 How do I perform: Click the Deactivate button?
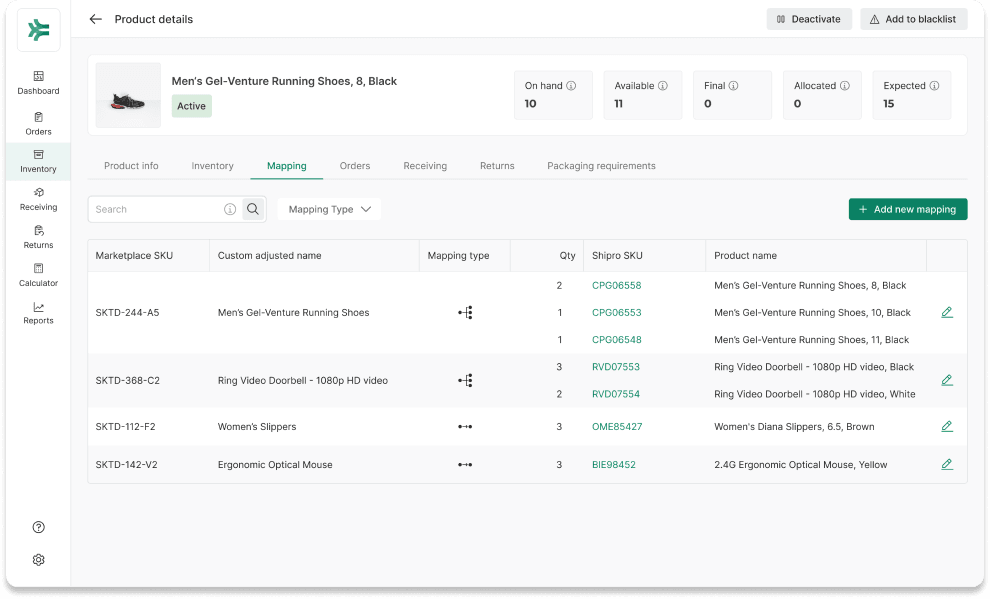pos(809,19)
